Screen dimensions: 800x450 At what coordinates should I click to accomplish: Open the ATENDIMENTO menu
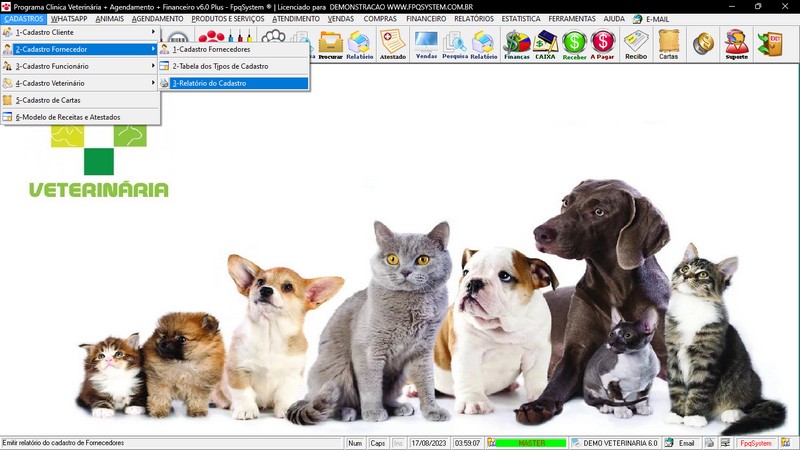pyautogui.click(x=296, y=19)
